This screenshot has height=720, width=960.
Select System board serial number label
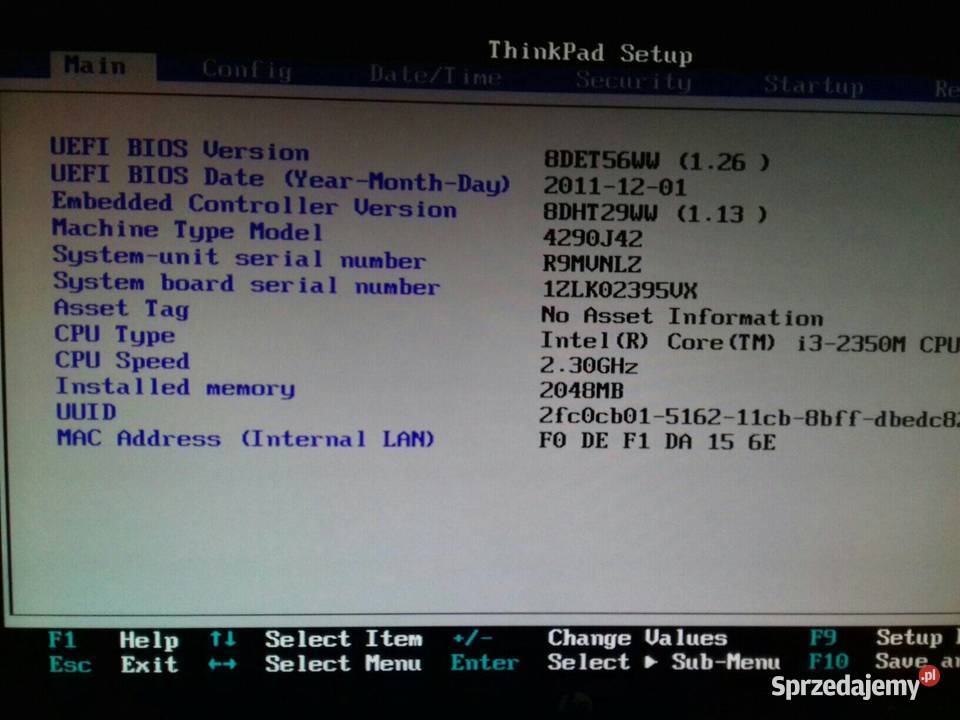click(246, 284)
